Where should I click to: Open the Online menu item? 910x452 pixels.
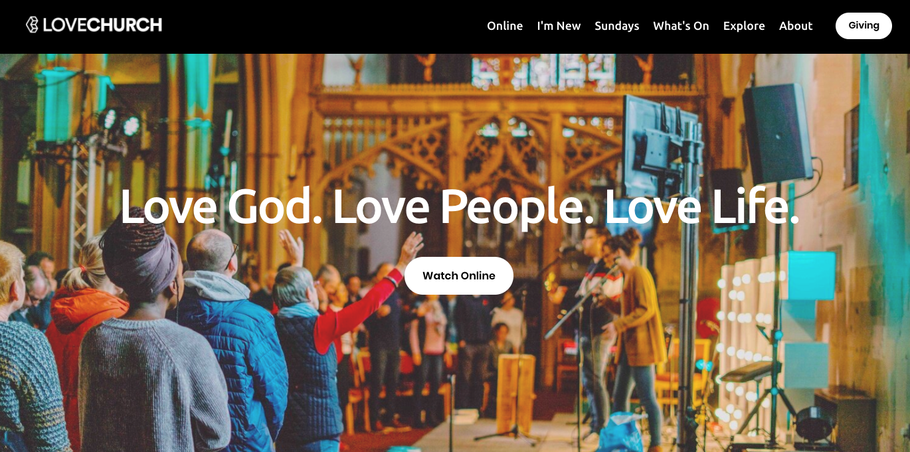click(x=504, y=26)
